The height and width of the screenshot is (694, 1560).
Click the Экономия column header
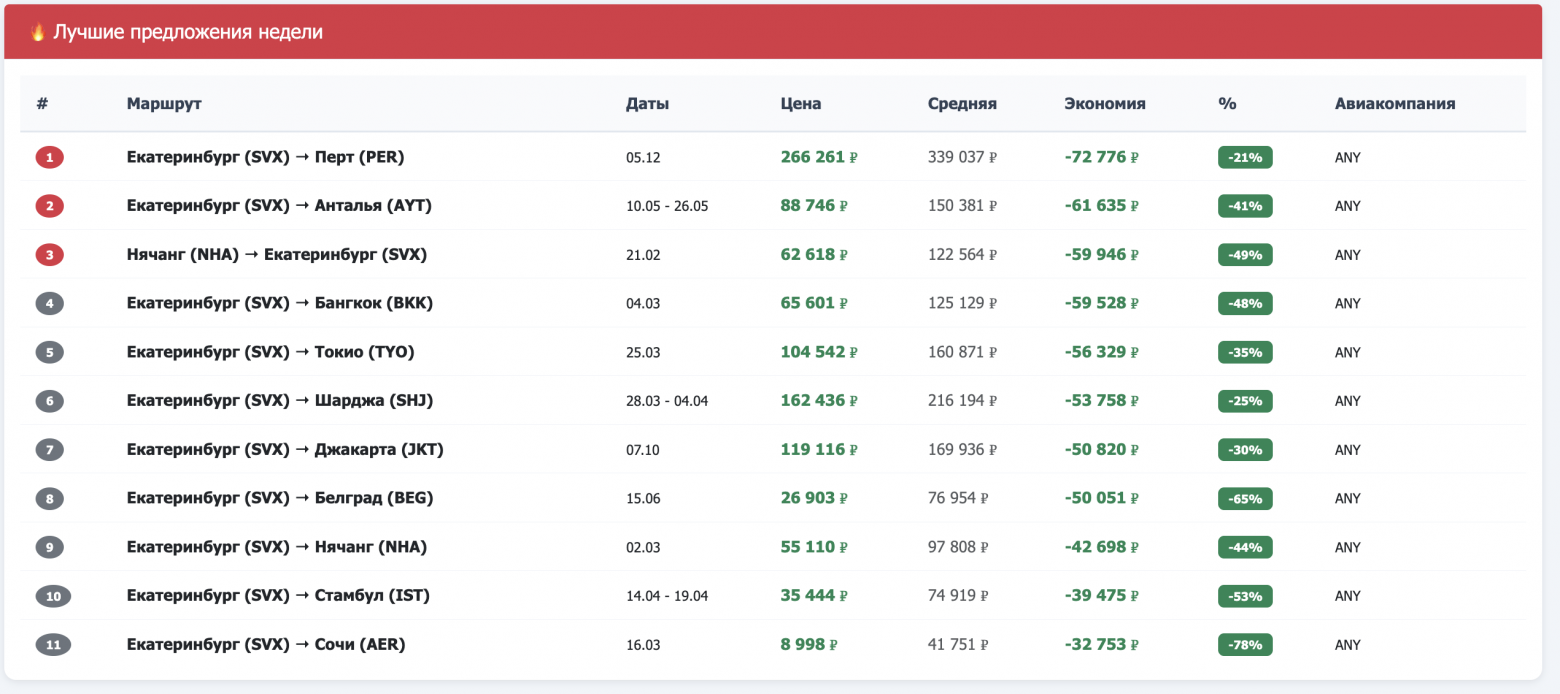[1104, 103]
